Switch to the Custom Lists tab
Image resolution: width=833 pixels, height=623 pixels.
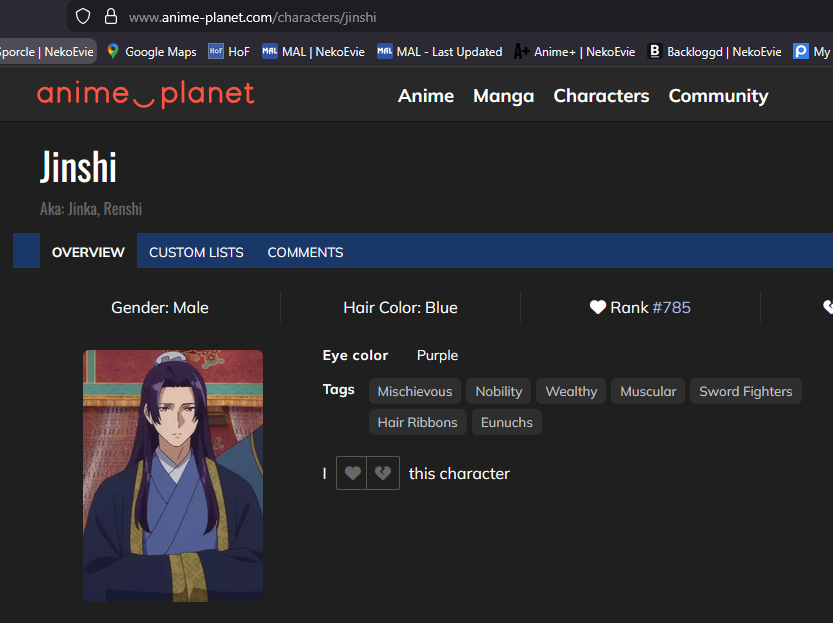click(x=196, y=252)
